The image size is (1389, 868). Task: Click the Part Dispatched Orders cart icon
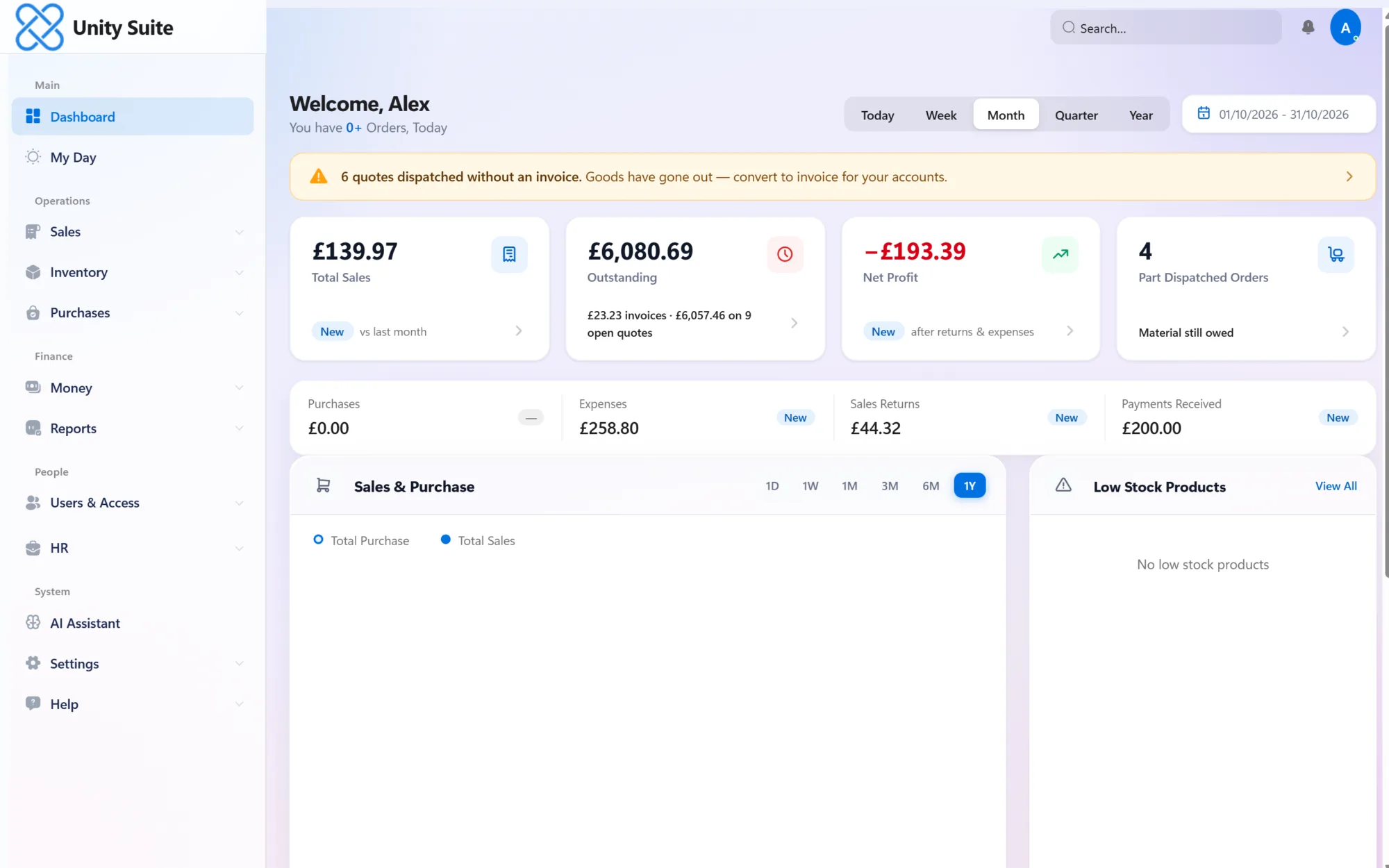(x=1336, y=254)
